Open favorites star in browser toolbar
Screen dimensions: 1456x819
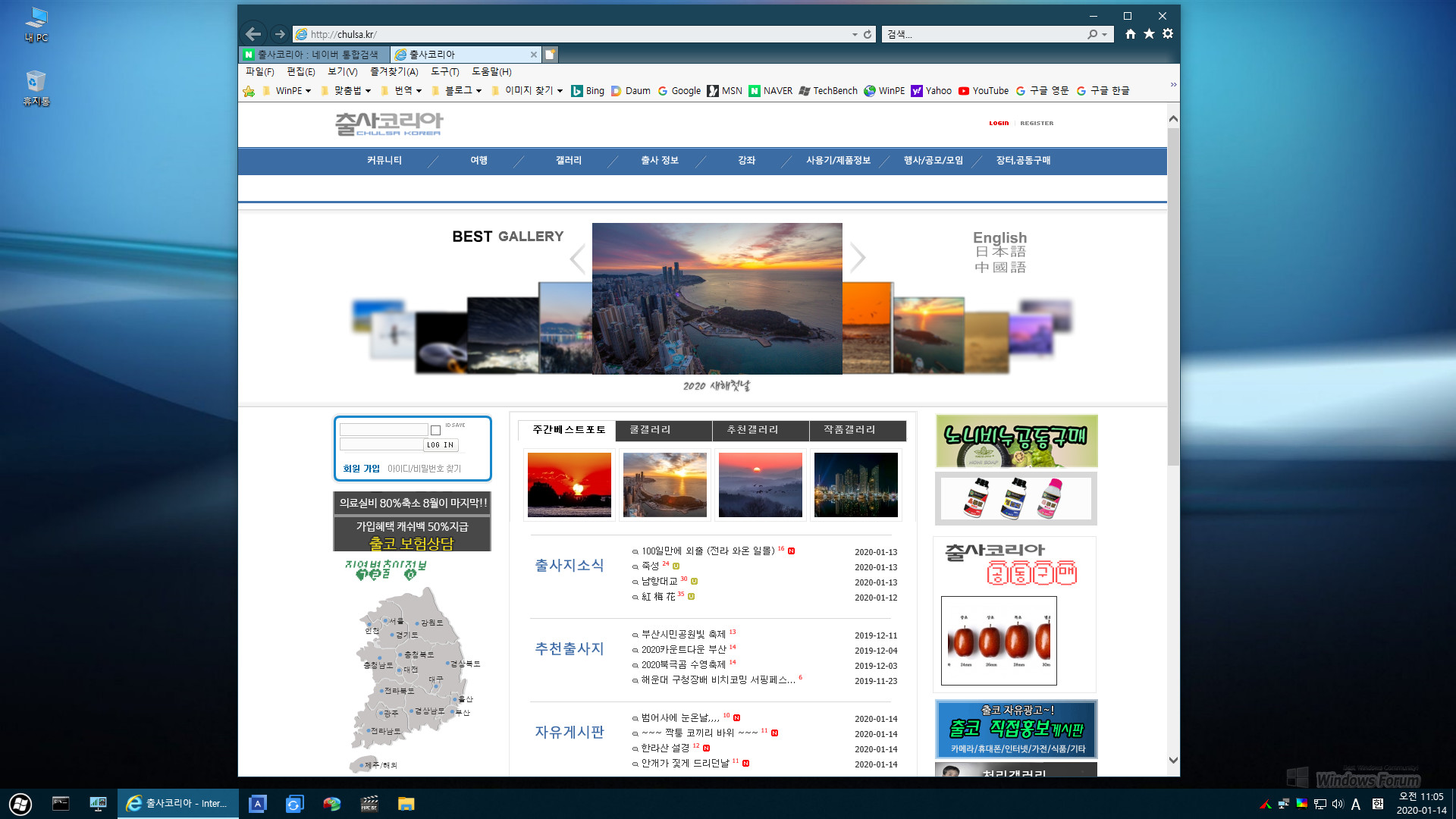click(x=1149, y=33)
